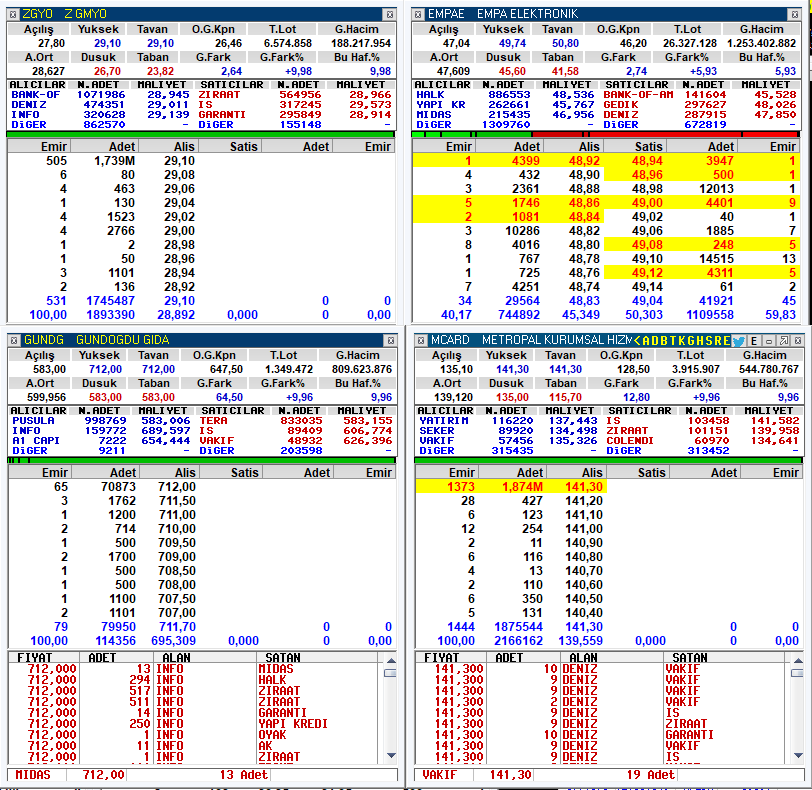Viewport: 812px width, 790px height.
Task: Click buyer BANK-OF in ZGYO alıcılar list
Action: tap(36, 95)
